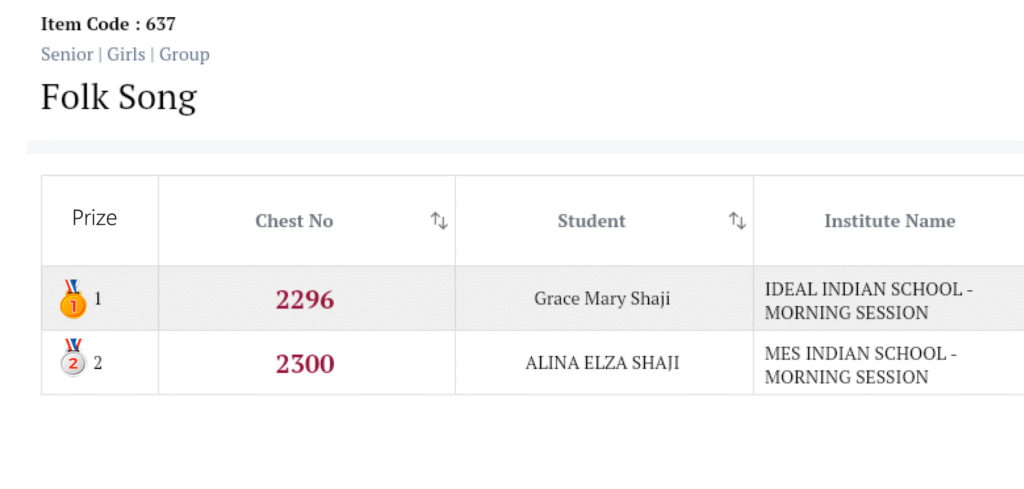Click the Chest No column header
Viewport: 1024px width, 489px height.
[x=294, y=221]
